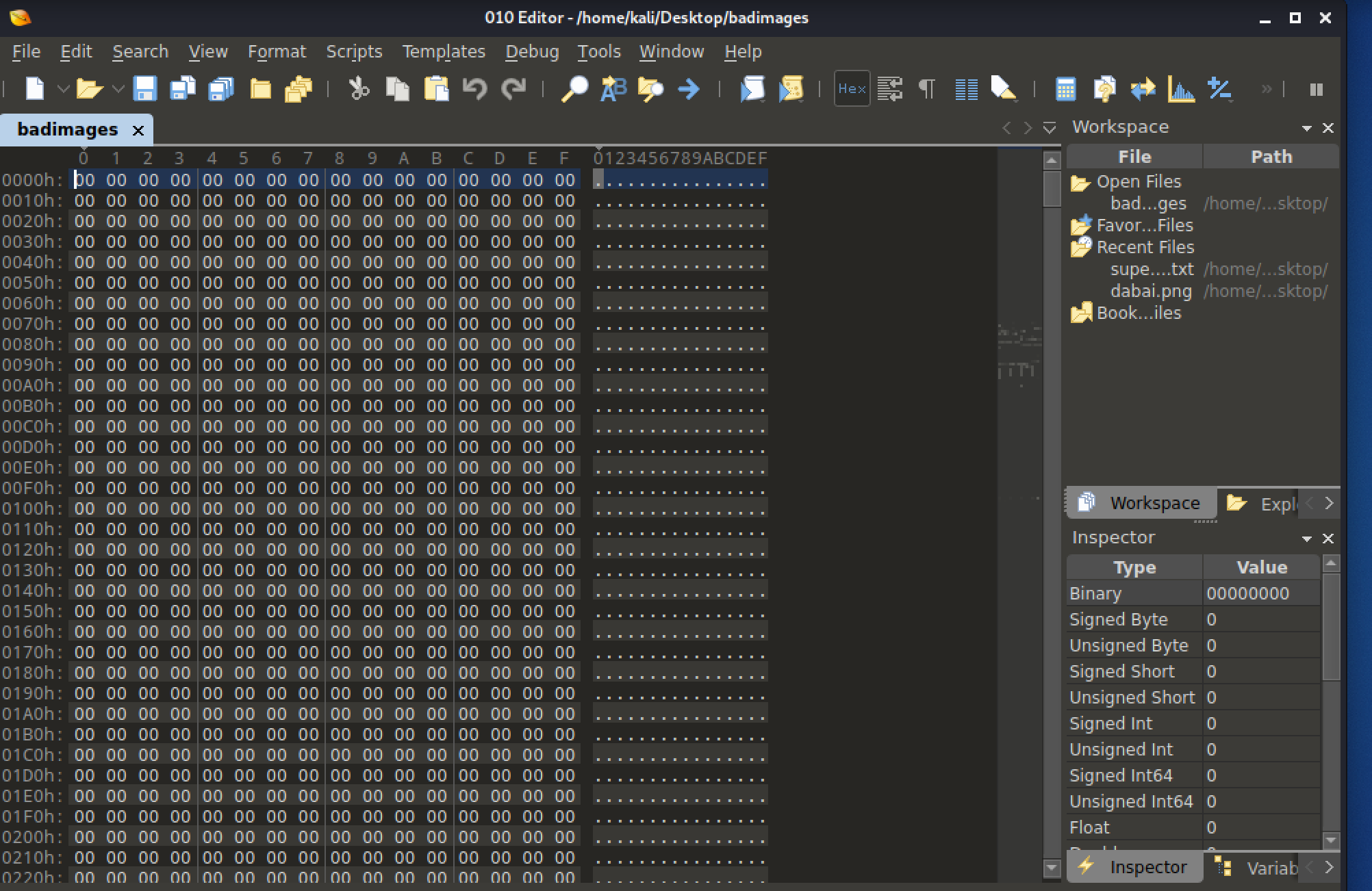Toggle word wrap toolbar icon
This screenshot has height=891, width=1372.
[x=889, y=89]
